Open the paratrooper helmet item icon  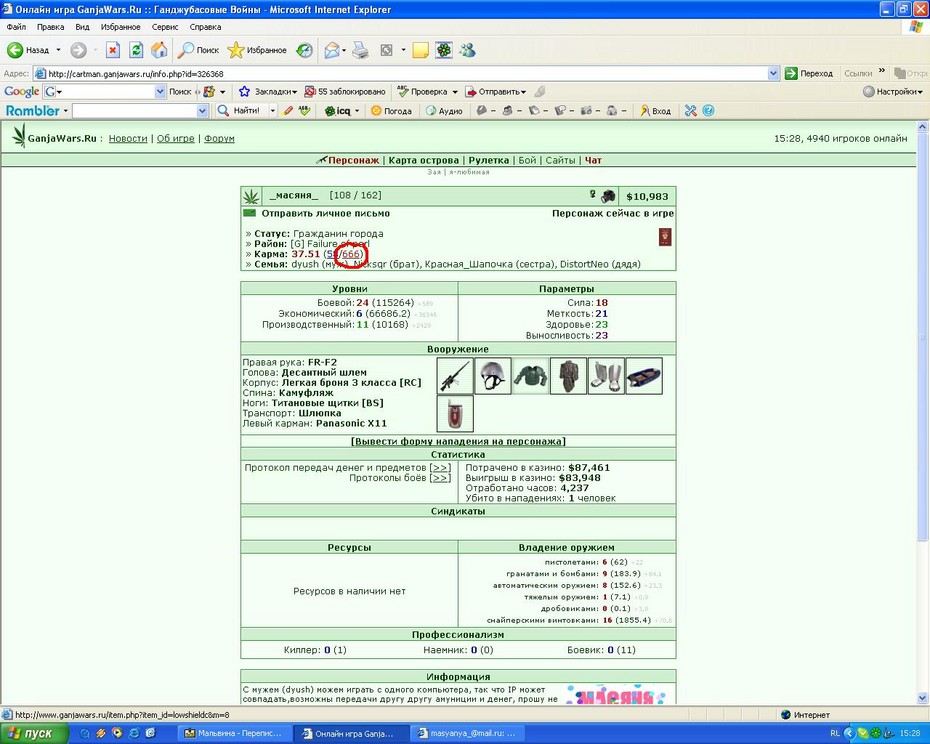point(493,376)
